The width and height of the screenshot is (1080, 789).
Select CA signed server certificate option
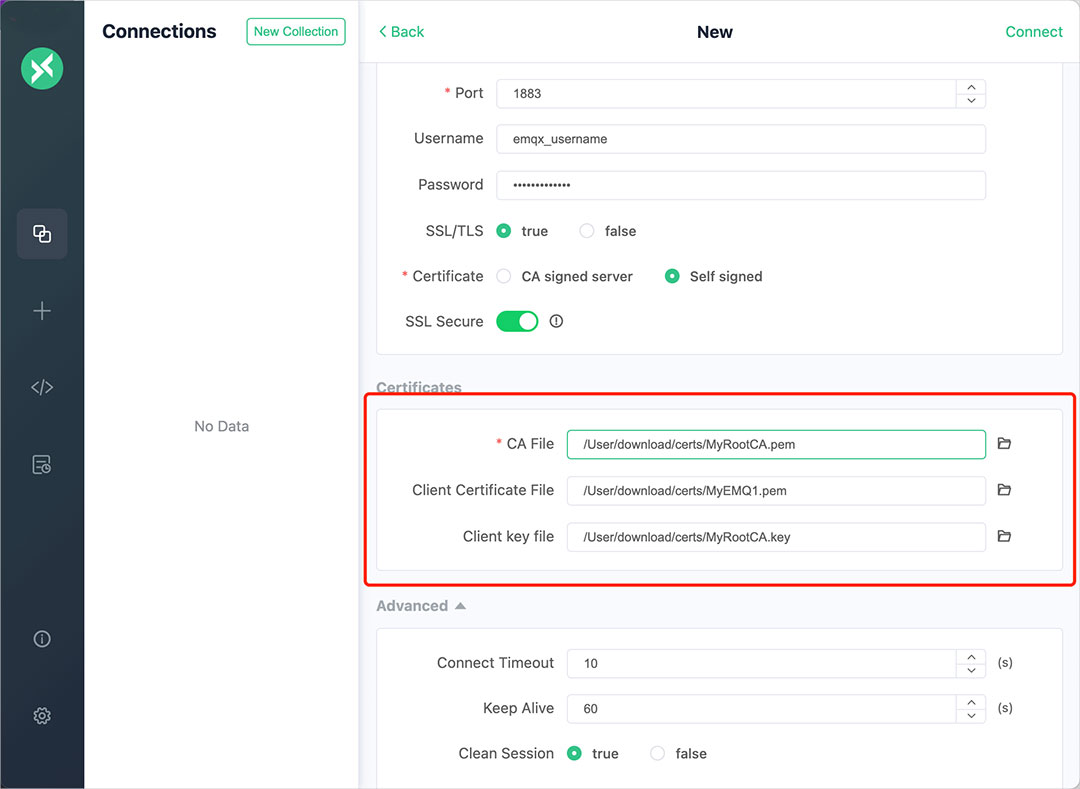[x=505, y=277]
